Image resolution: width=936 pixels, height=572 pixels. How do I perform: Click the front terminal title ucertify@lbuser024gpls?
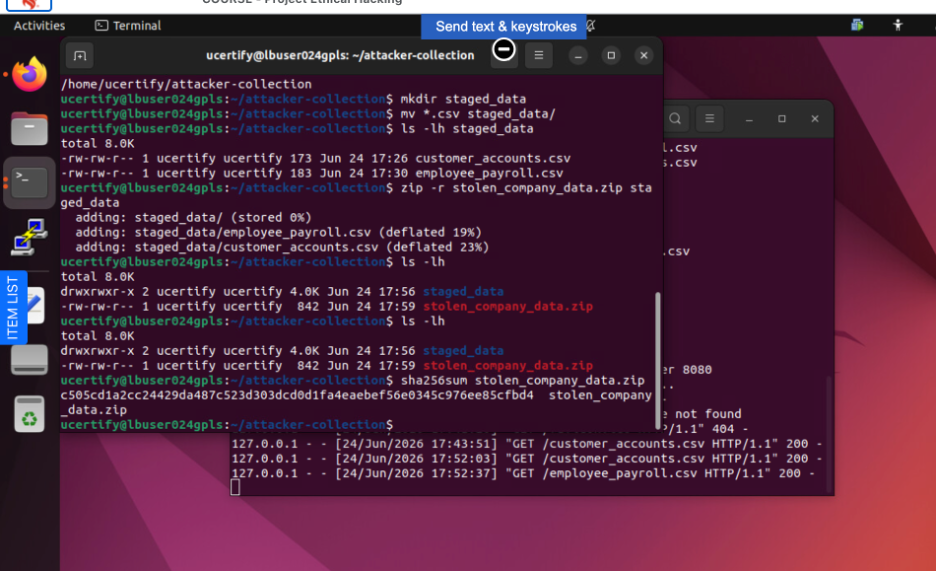tap(340, 56)
